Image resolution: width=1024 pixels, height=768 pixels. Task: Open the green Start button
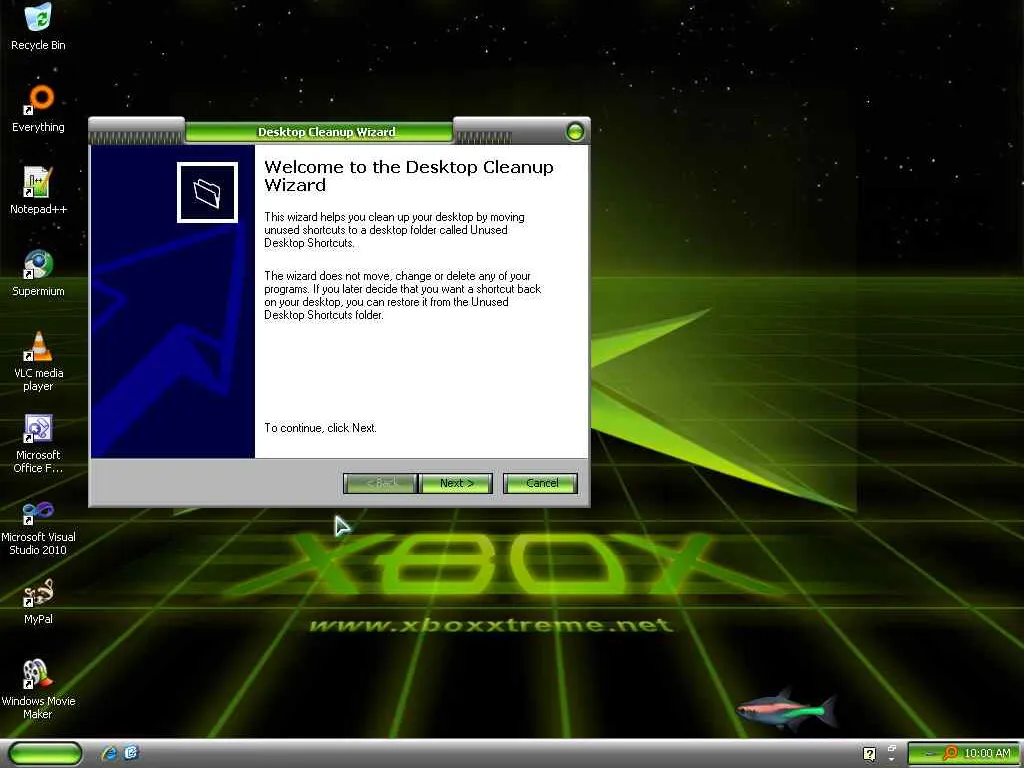point(46,753)
